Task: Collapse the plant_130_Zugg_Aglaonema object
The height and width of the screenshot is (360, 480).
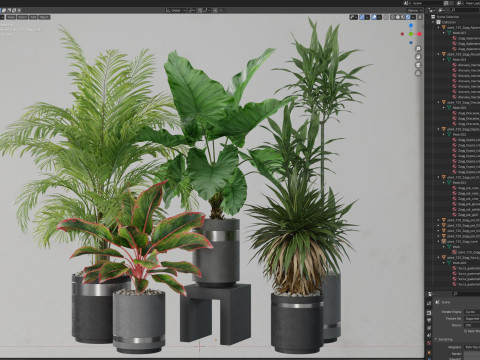Action: (x=439, y=27)
